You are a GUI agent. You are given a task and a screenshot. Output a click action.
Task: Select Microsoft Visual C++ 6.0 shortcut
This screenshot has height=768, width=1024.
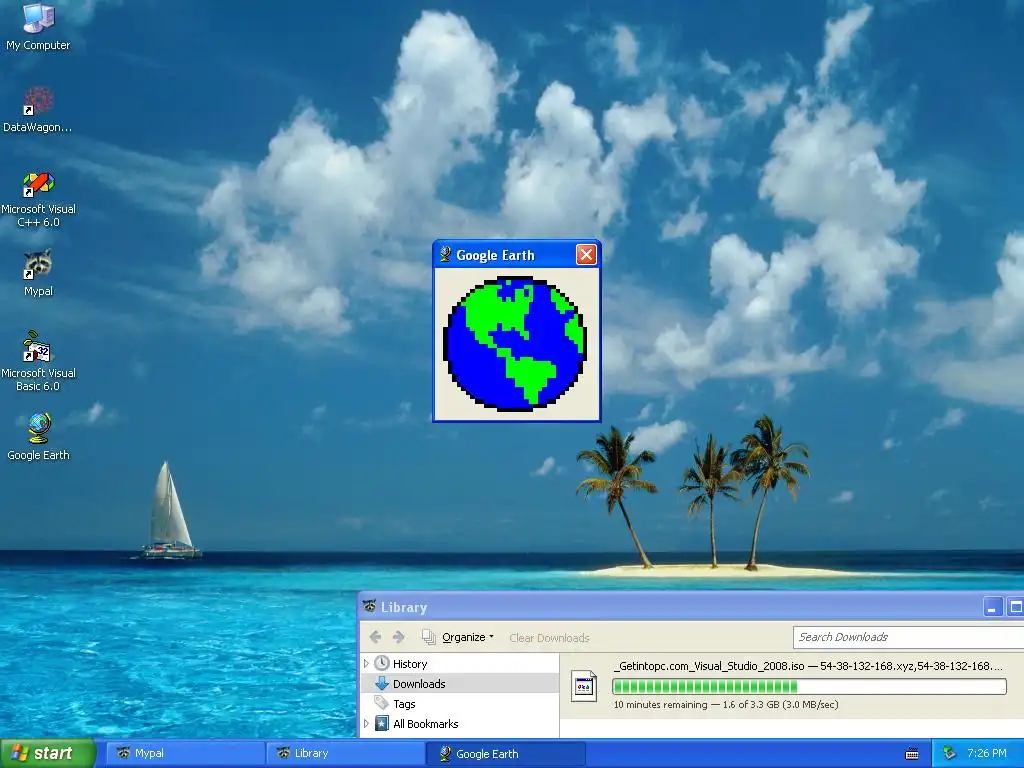coord(38,199)
